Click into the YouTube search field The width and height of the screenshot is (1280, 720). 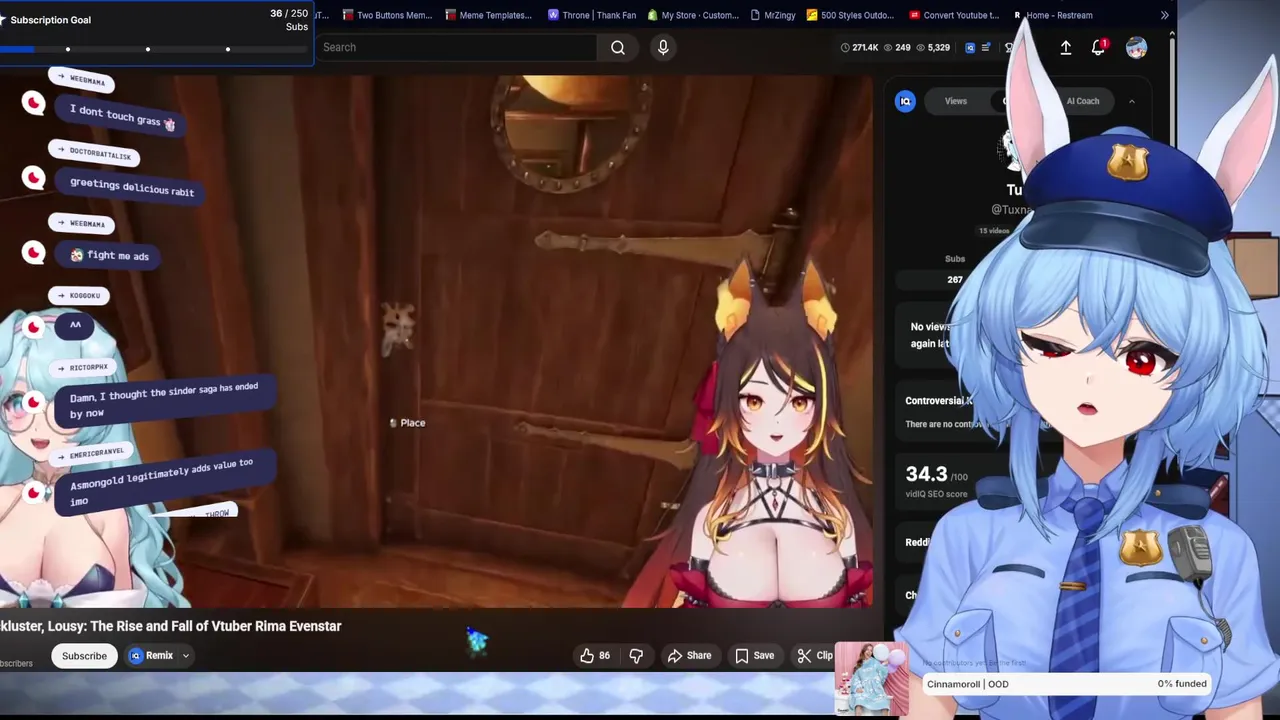[456, 47]
